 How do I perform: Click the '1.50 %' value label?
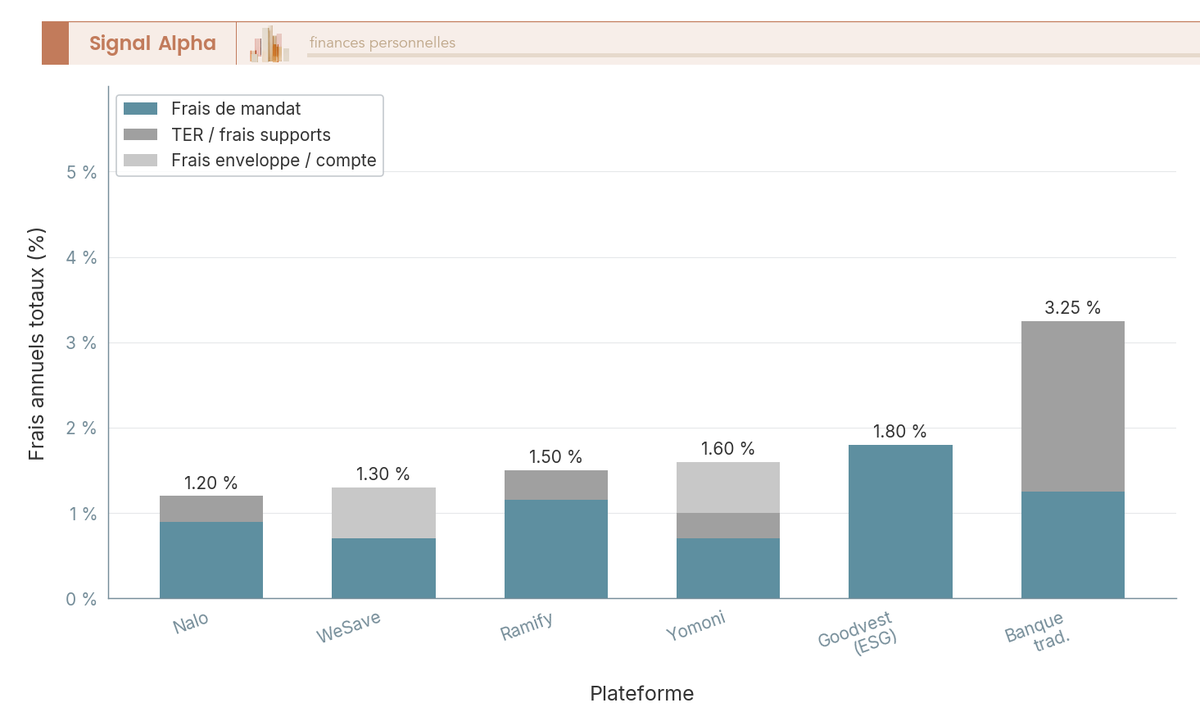pyautogui.click(x=556, y=457)
